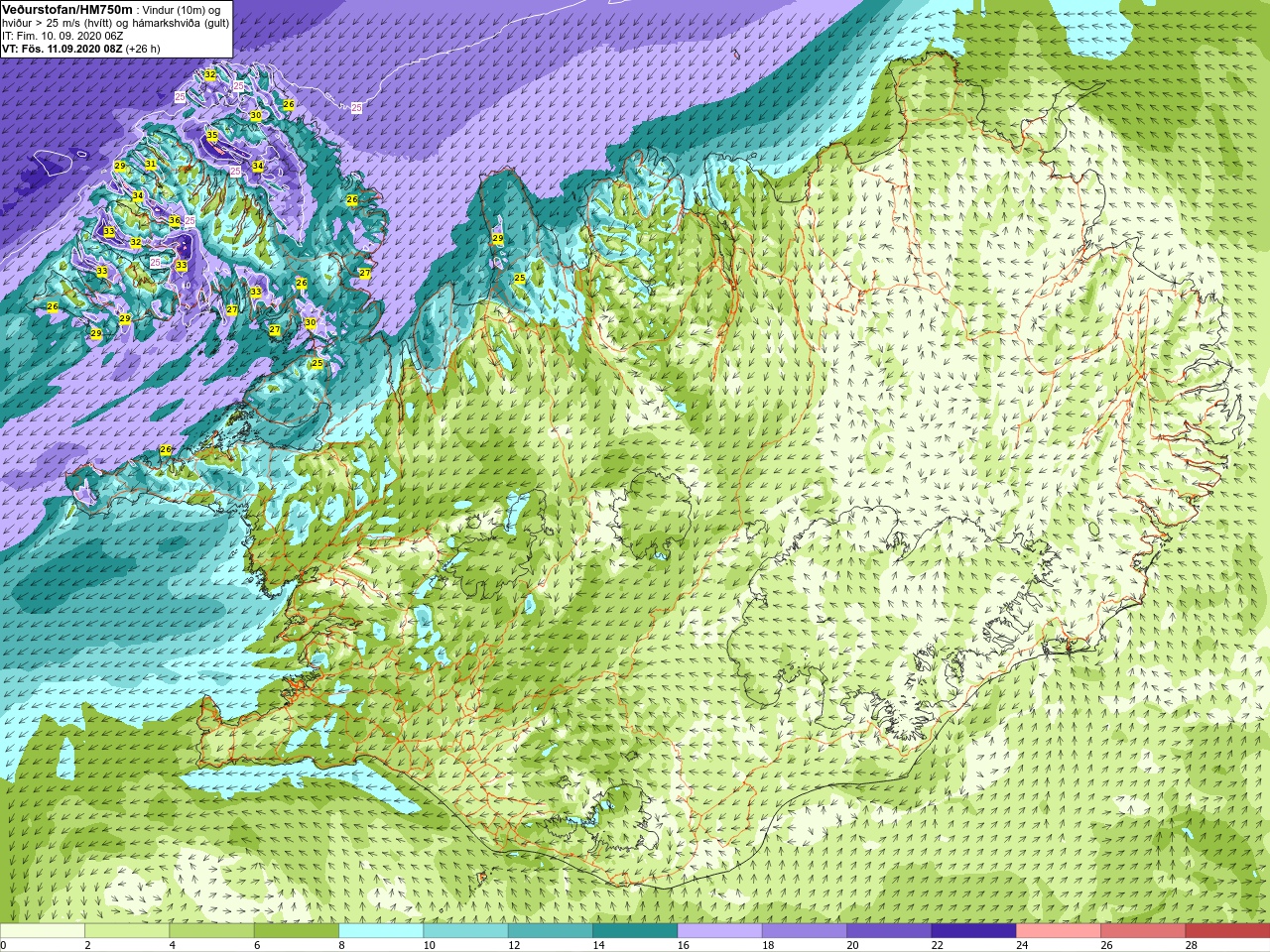1270x952 pixels.
Task: Click the legend scale value '24'
Action: click(x=1022, y=945)
